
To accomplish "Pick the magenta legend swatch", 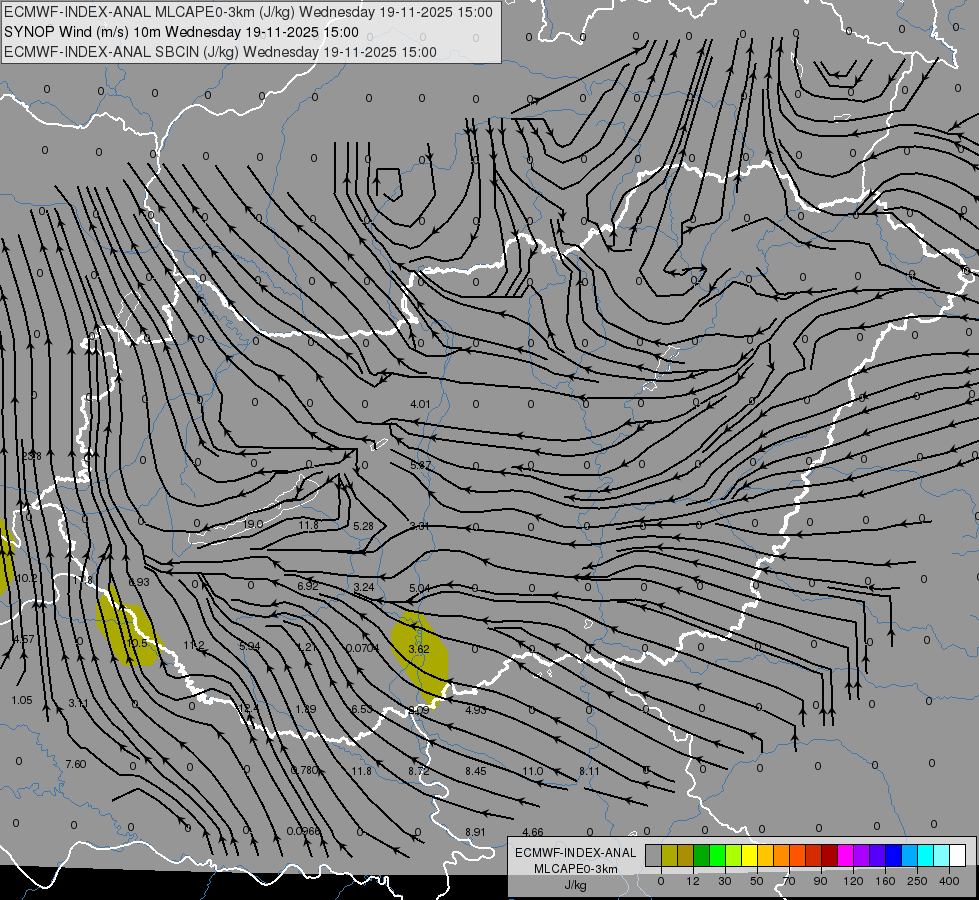I will 846,855.
